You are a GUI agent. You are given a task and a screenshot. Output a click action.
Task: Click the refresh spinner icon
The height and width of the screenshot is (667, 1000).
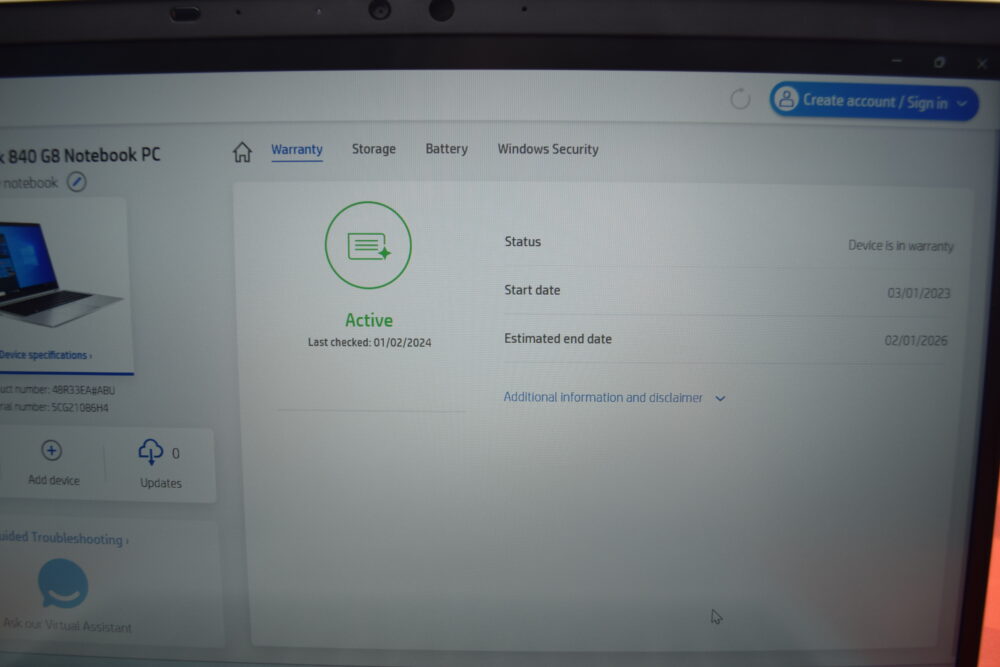coord(740,99)
